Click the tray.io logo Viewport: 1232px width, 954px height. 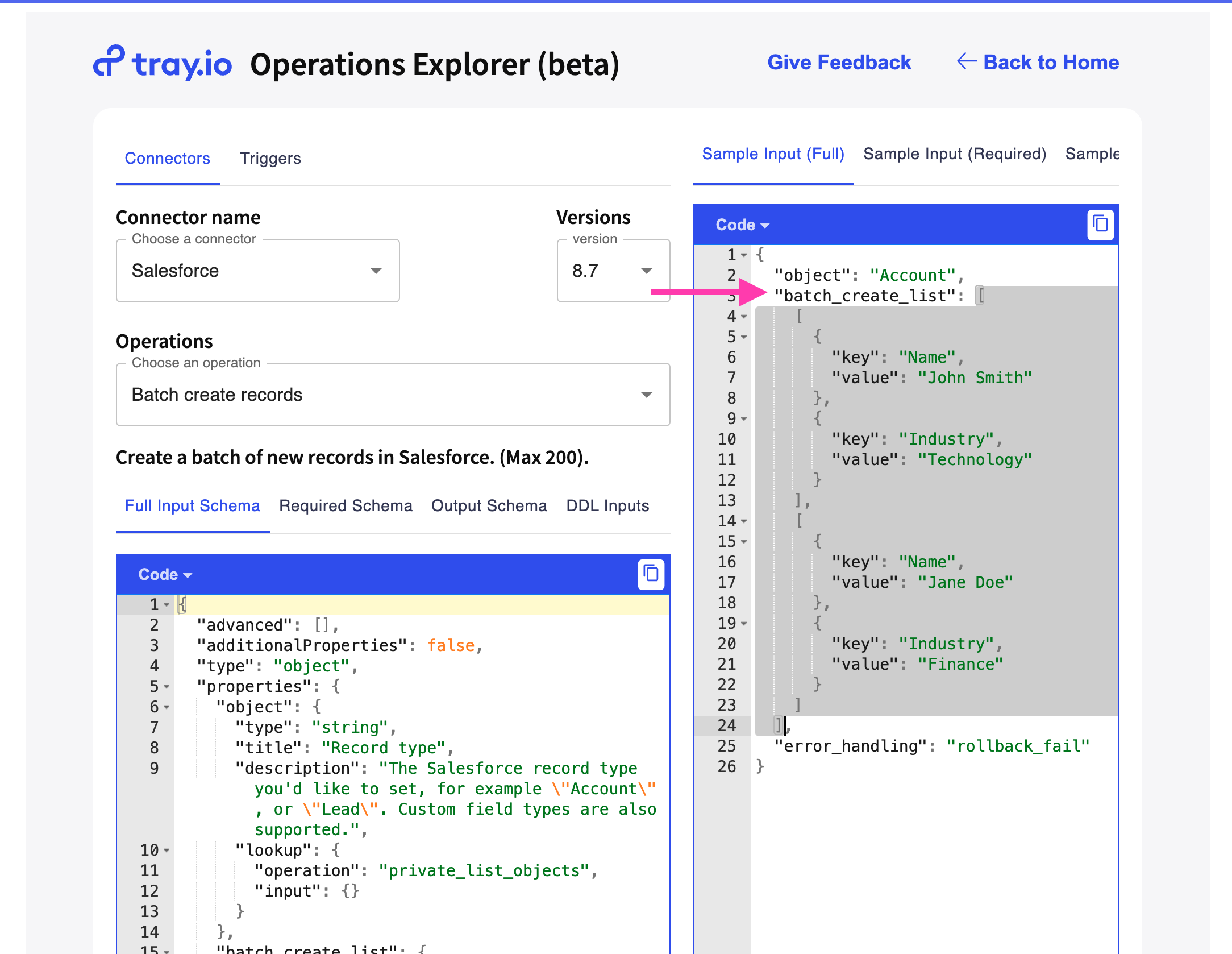point(163,63)
